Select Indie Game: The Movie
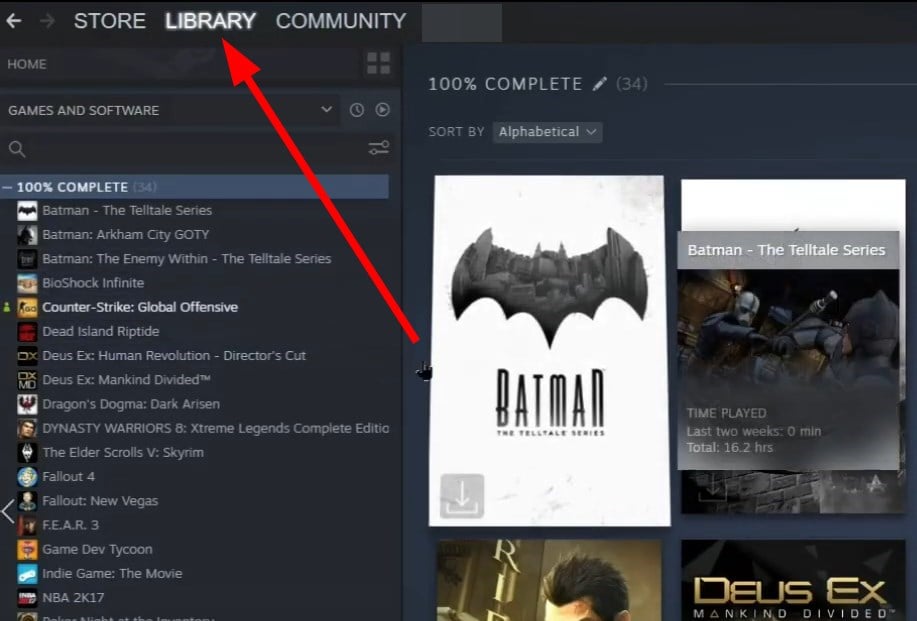917x621 pixels. (112, 574)
